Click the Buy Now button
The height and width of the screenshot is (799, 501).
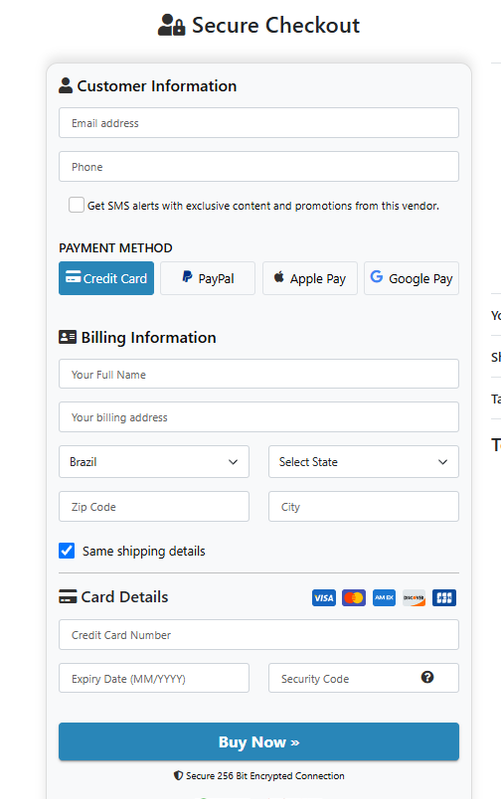(x=259, y=742)
